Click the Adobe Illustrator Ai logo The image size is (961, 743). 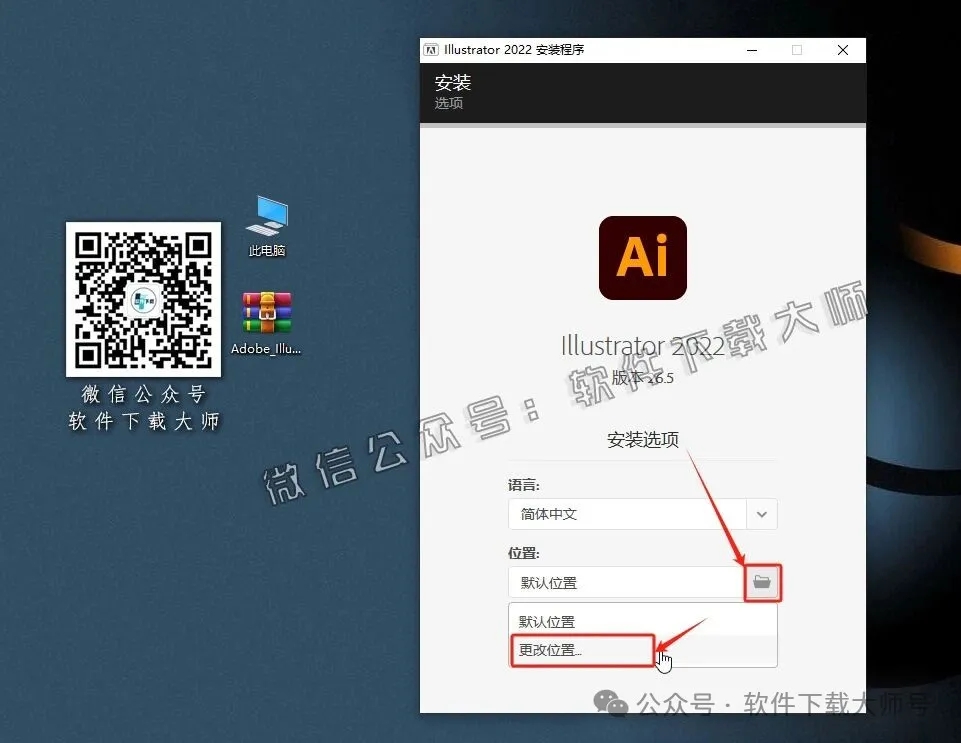tap(642, 258)
